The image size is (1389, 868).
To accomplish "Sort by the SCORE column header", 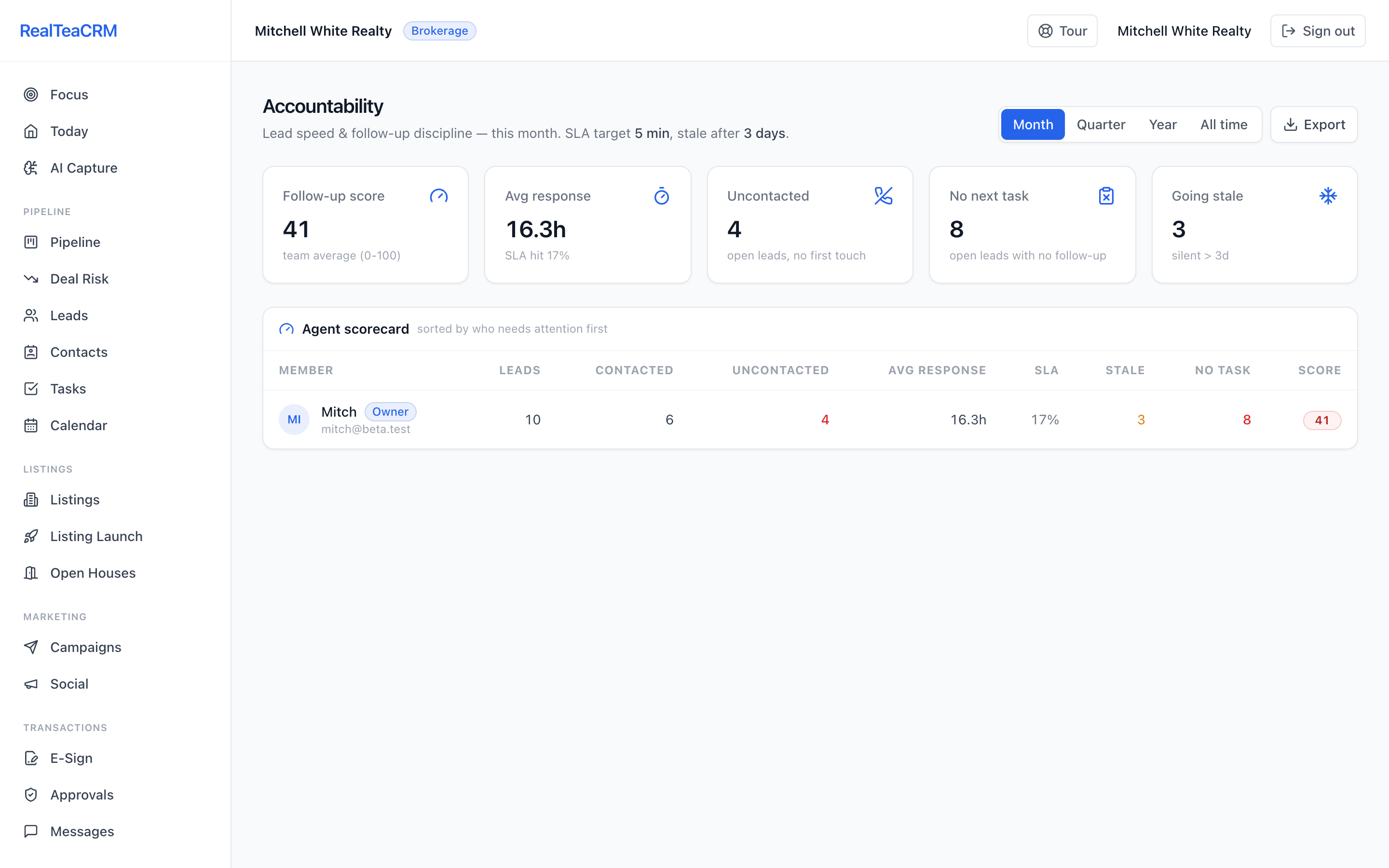I will pos(1320,371).
